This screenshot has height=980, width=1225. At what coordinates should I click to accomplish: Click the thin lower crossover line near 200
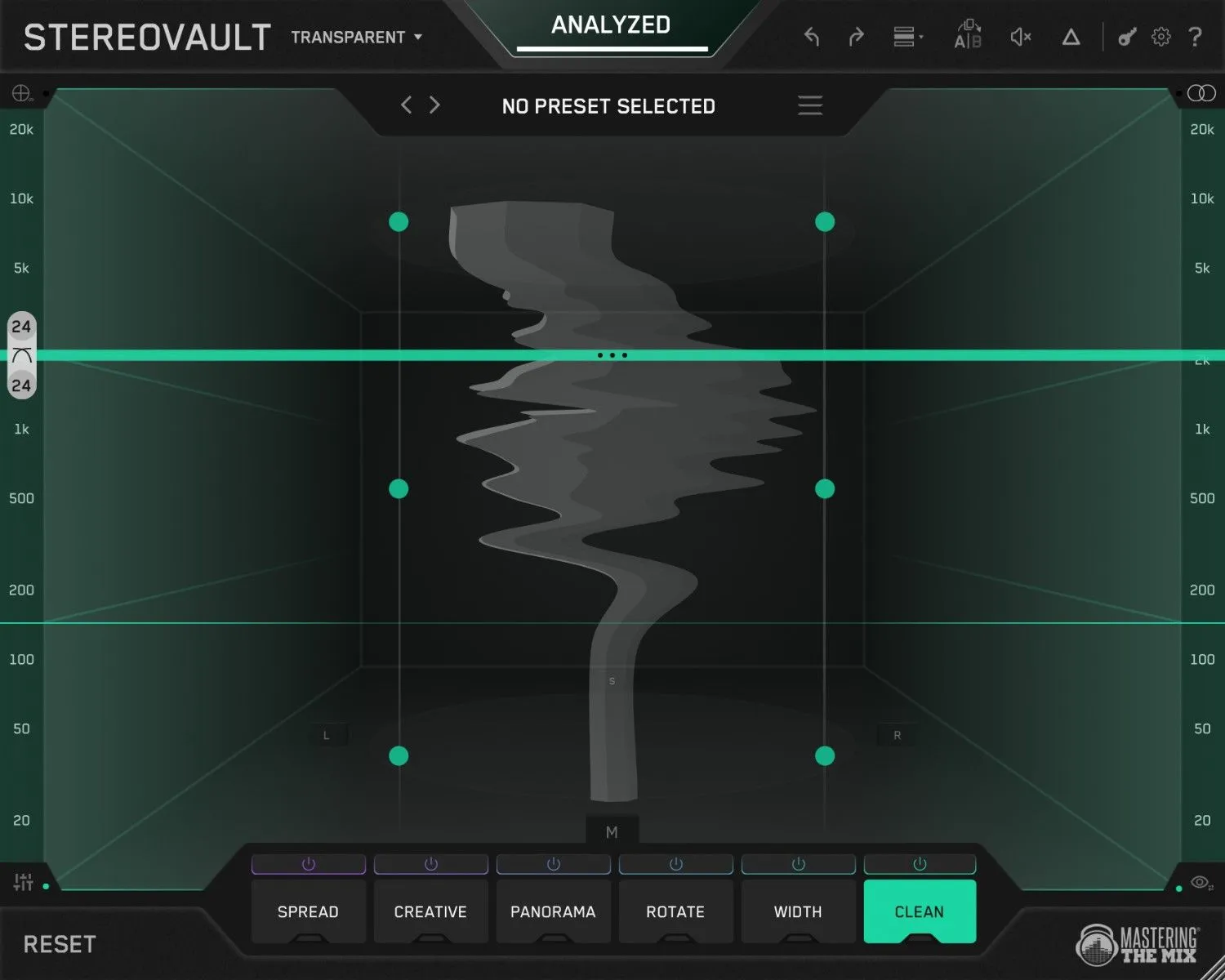tap(612, 623)
